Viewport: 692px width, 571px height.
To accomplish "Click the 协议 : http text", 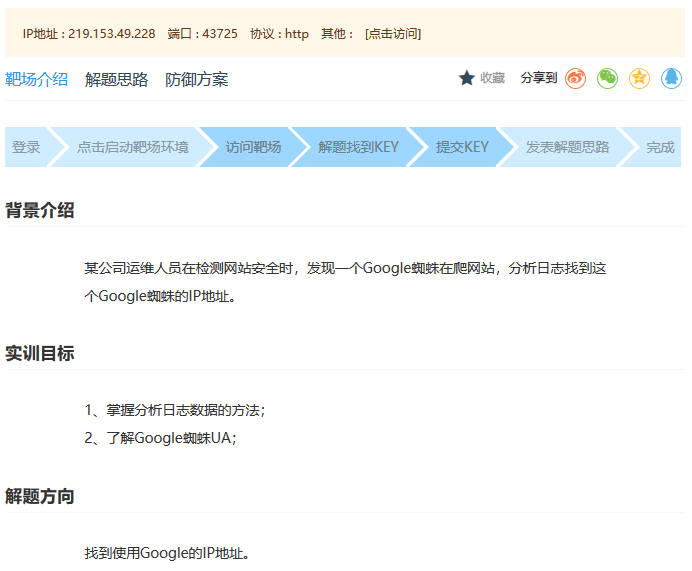I will tap(279, 34).
